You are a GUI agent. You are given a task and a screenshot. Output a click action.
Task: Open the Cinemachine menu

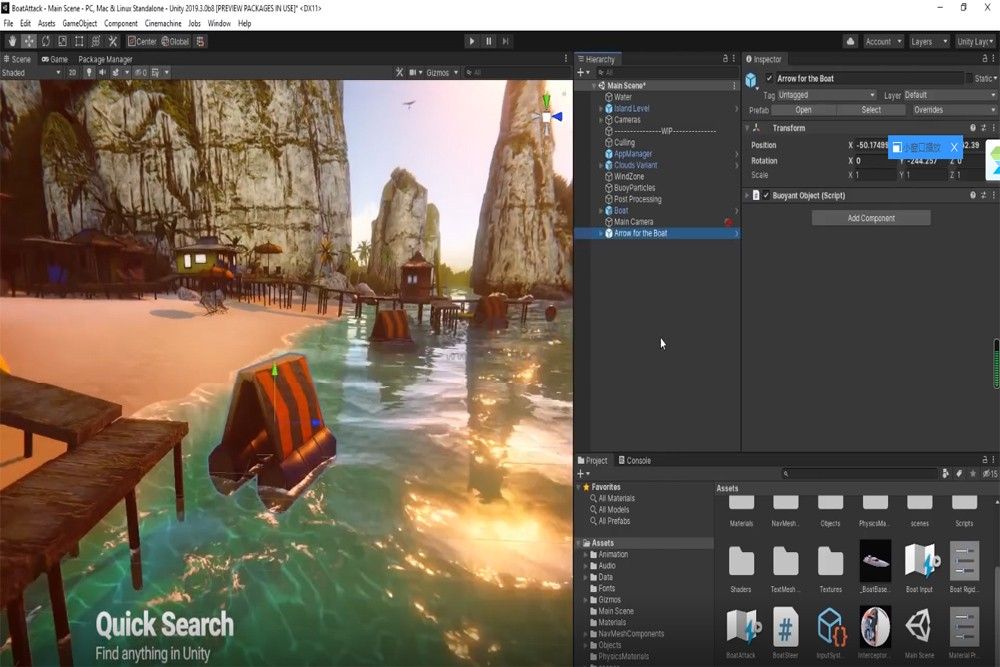coord(163,24)
